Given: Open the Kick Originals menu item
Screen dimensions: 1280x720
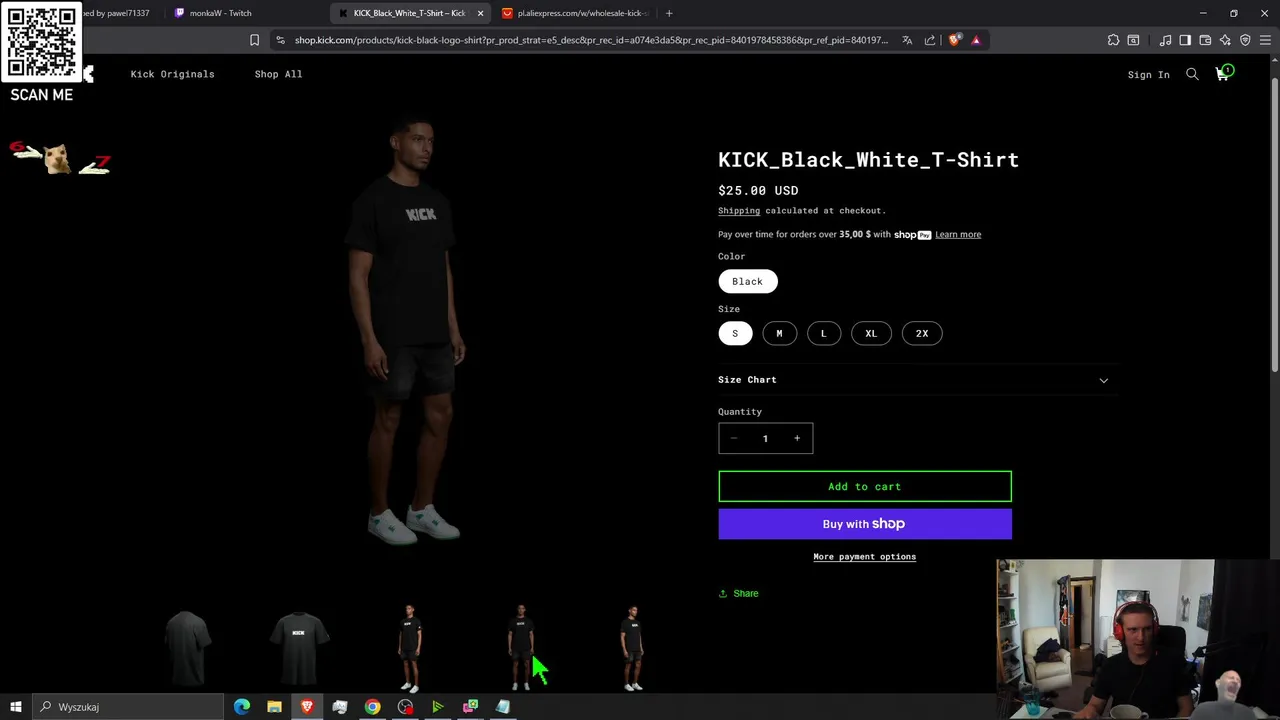Looking at the screenshot, I should click(172, 74).
